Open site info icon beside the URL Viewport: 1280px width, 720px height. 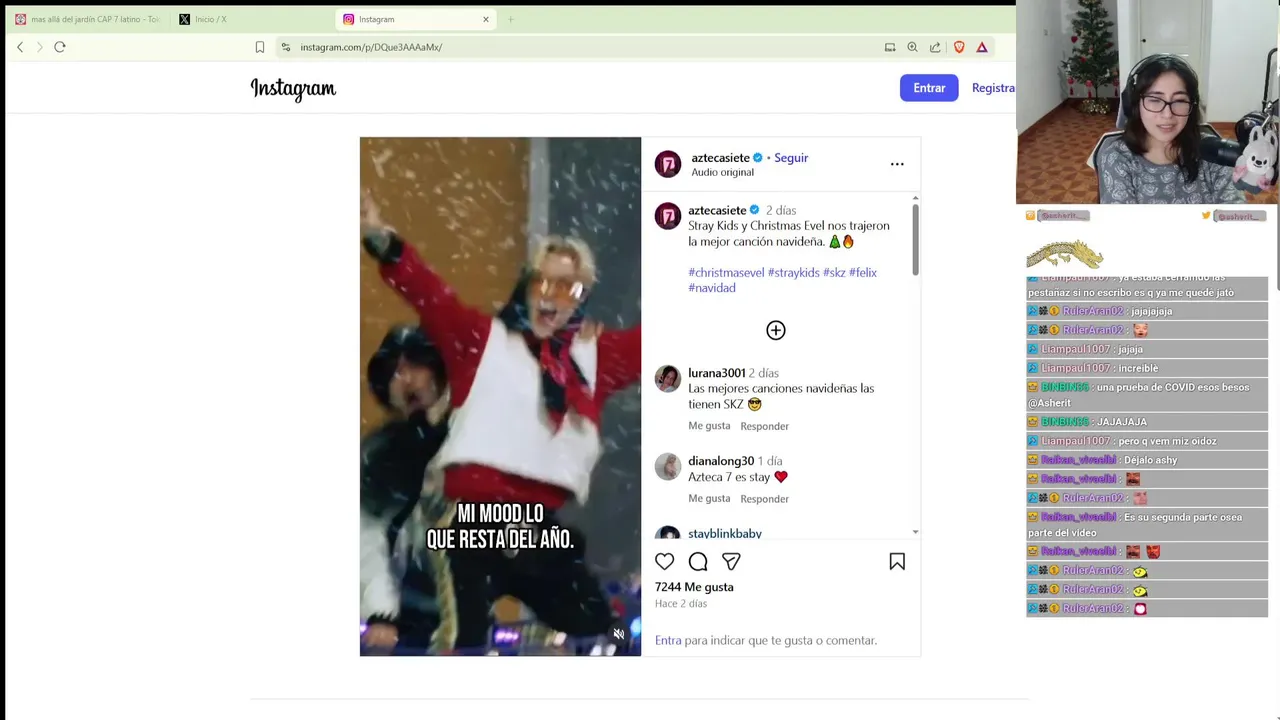coord(286,47)
